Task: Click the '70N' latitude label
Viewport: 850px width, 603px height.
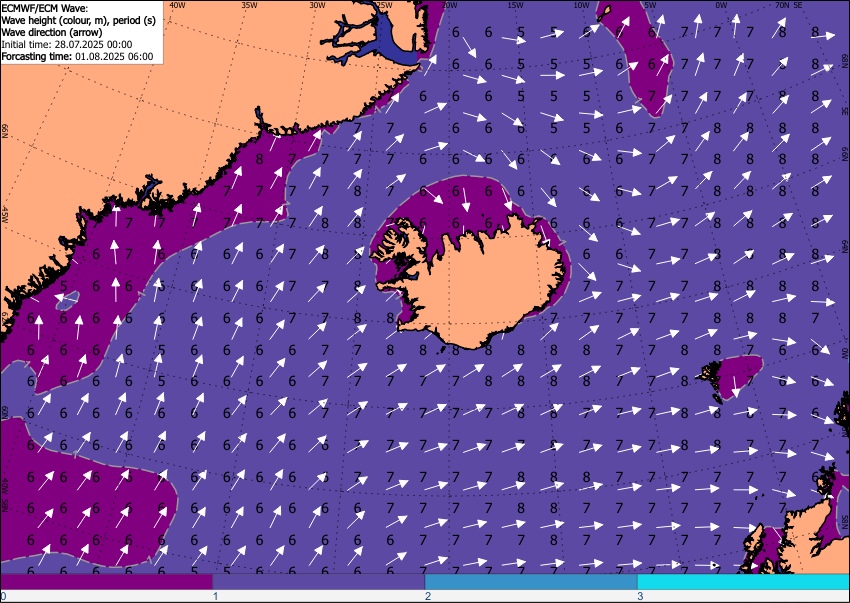Action: click(x=782, y=5)
